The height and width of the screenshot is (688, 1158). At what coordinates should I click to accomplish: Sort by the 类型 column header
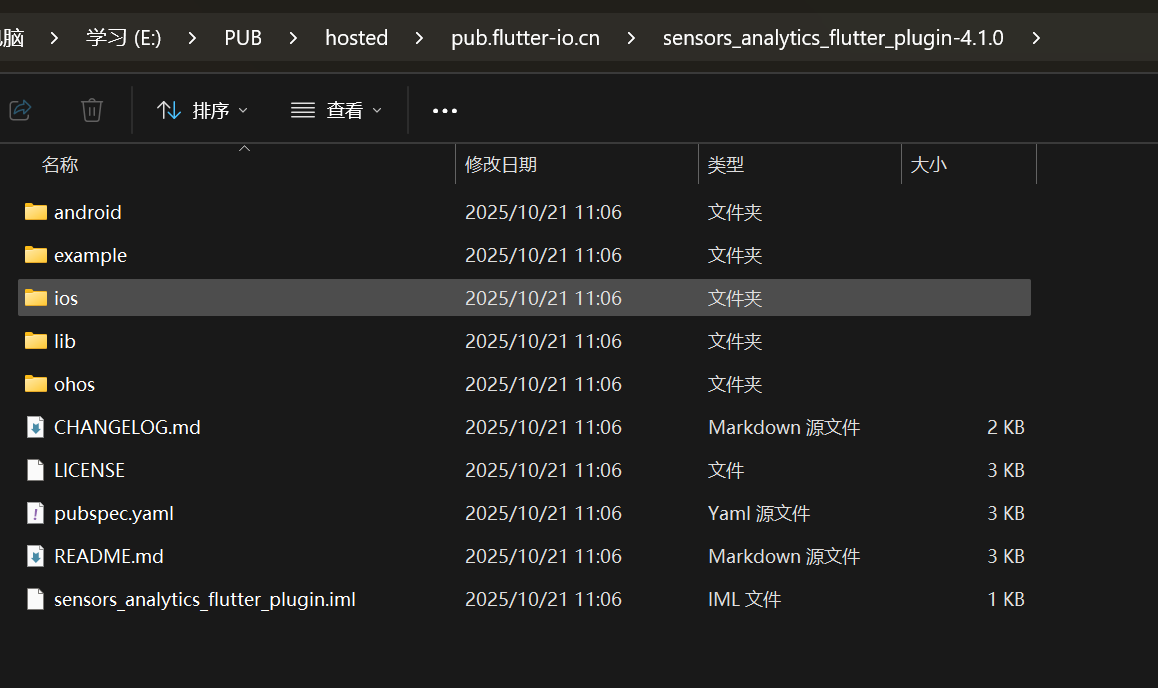[x=725, y=165]
